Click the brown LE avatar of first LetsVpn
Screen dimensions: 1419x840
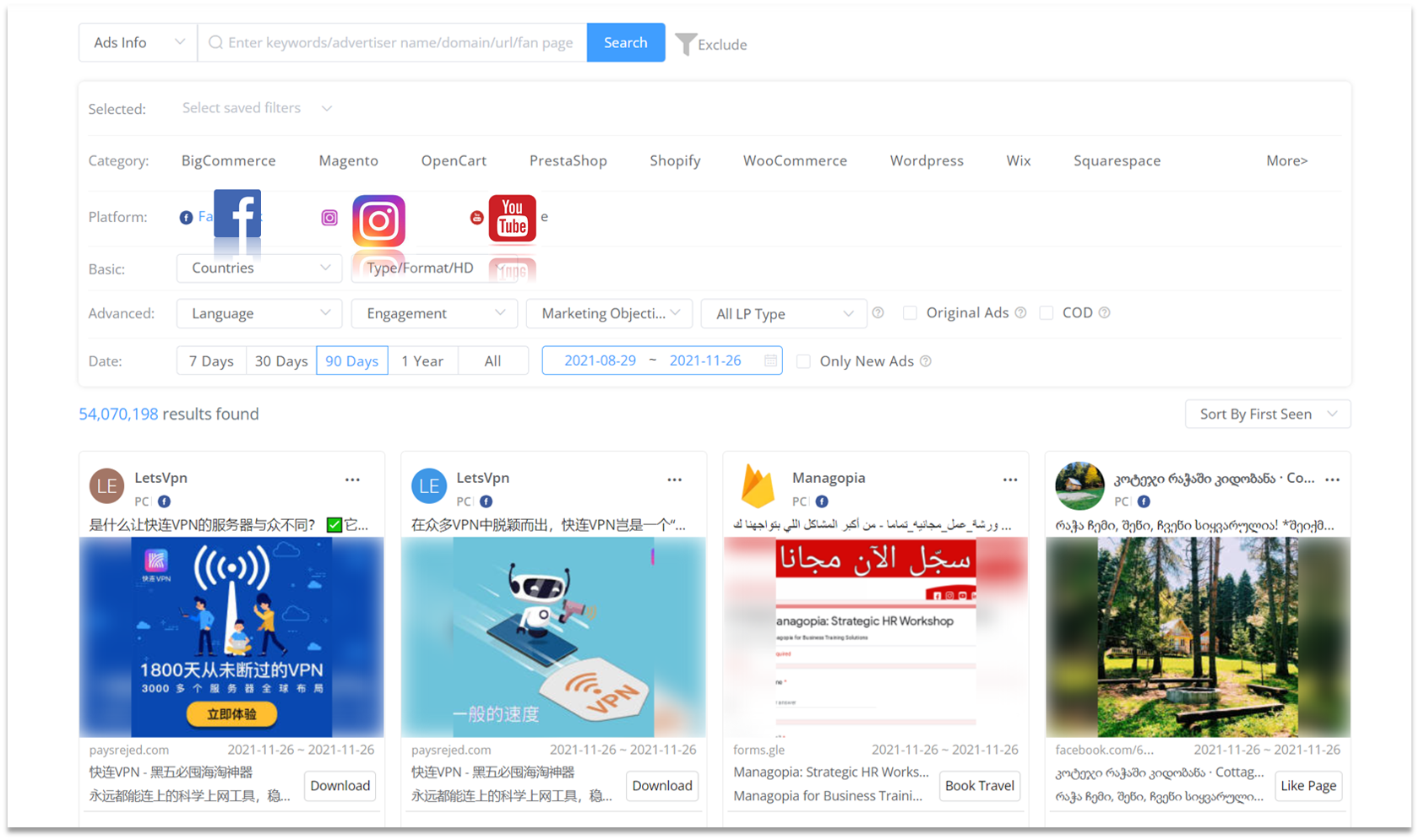click(107, 486)
